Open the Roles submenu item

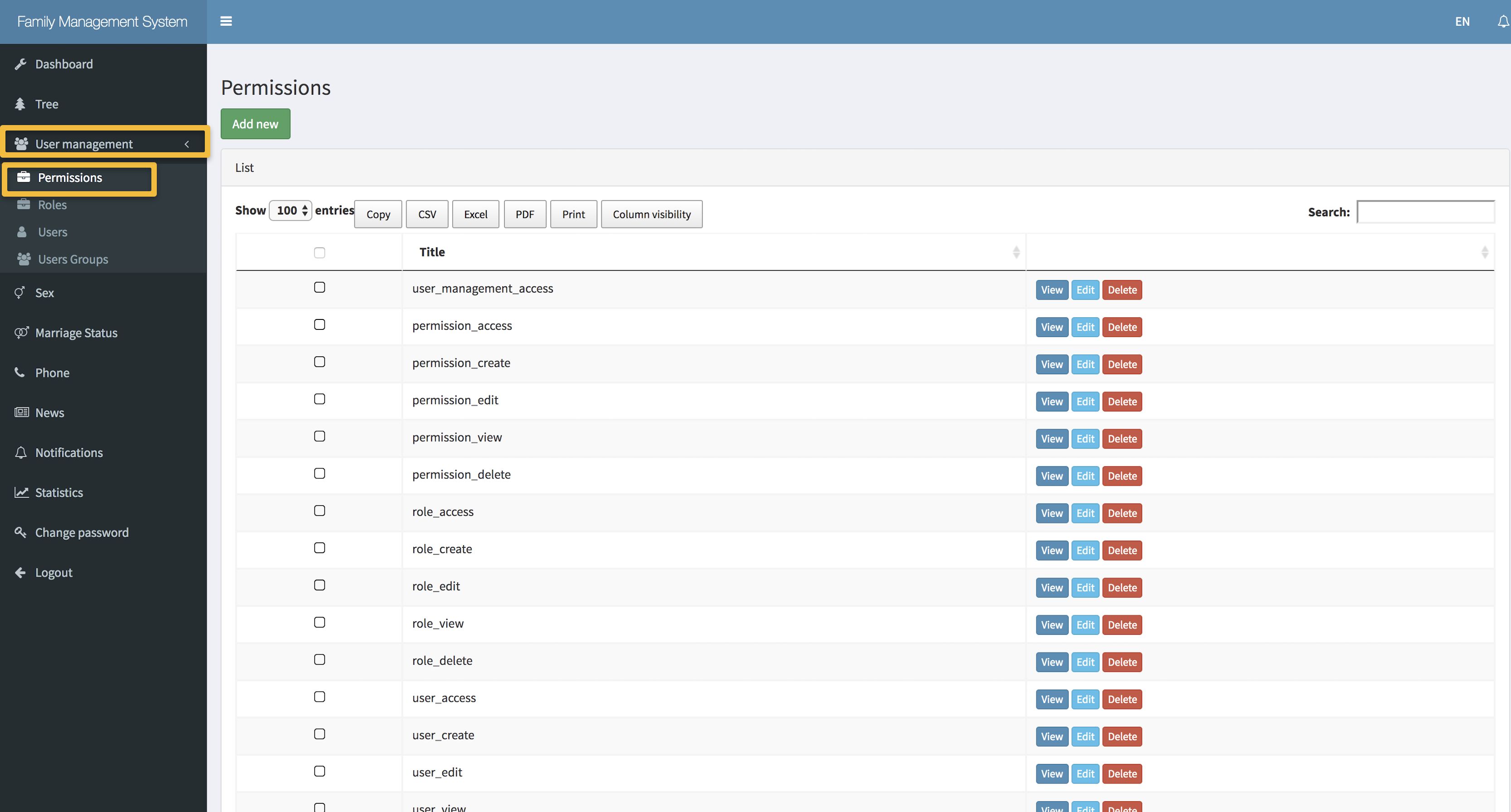point(52,205)
